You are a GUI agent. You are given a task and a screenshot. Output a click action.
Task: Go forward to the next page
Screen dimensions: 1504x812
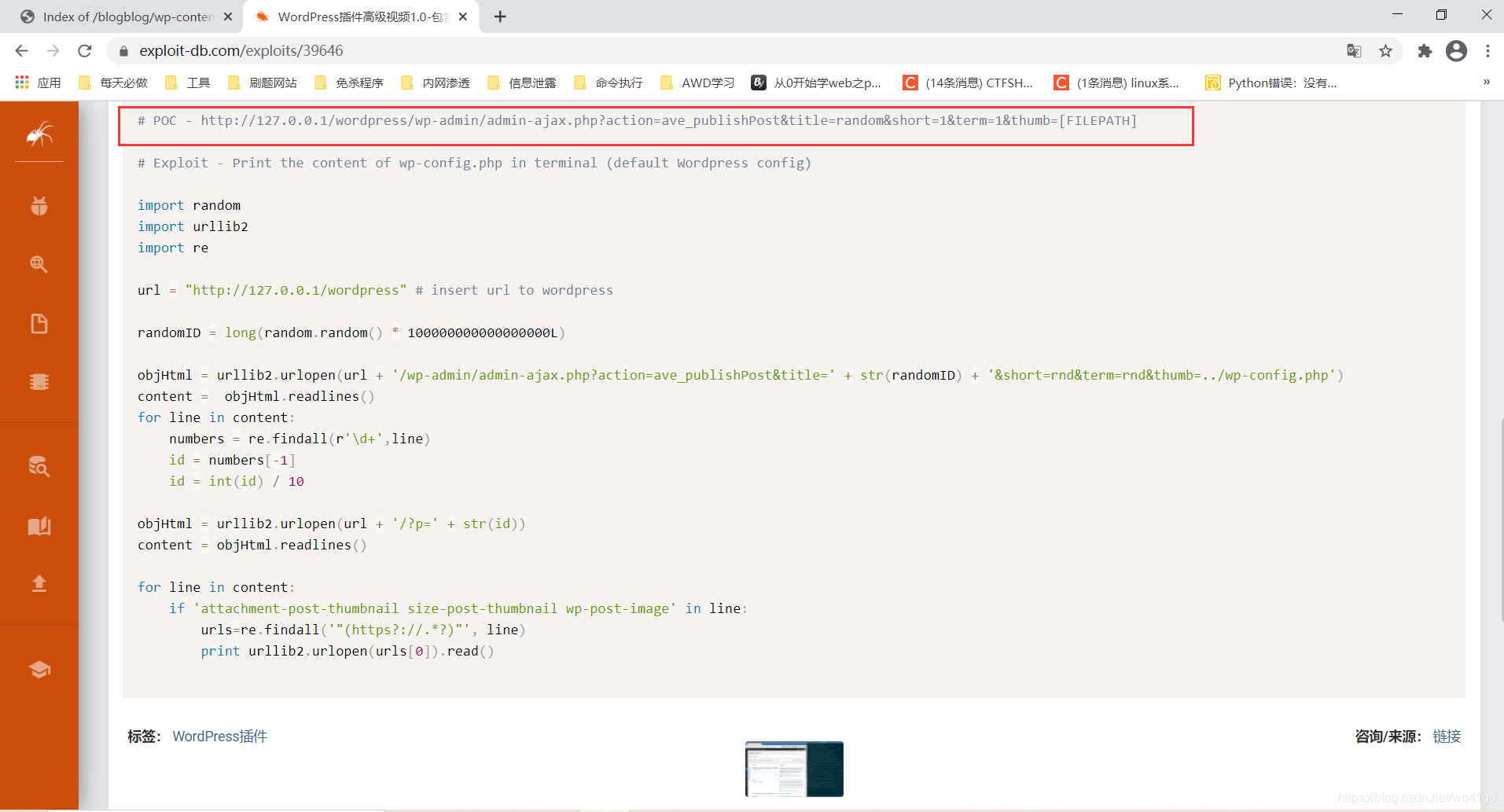coord(53,51)
